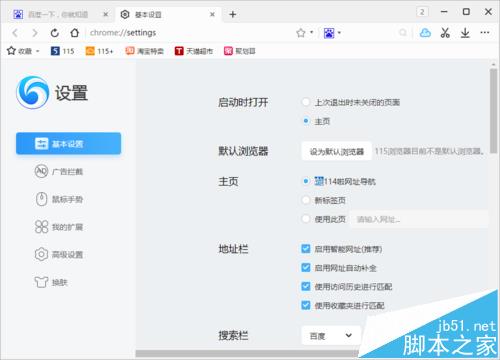Close the settings tab
Image resolution: width=500 pixels, height=360 pixels.
[x=212, y=14]
